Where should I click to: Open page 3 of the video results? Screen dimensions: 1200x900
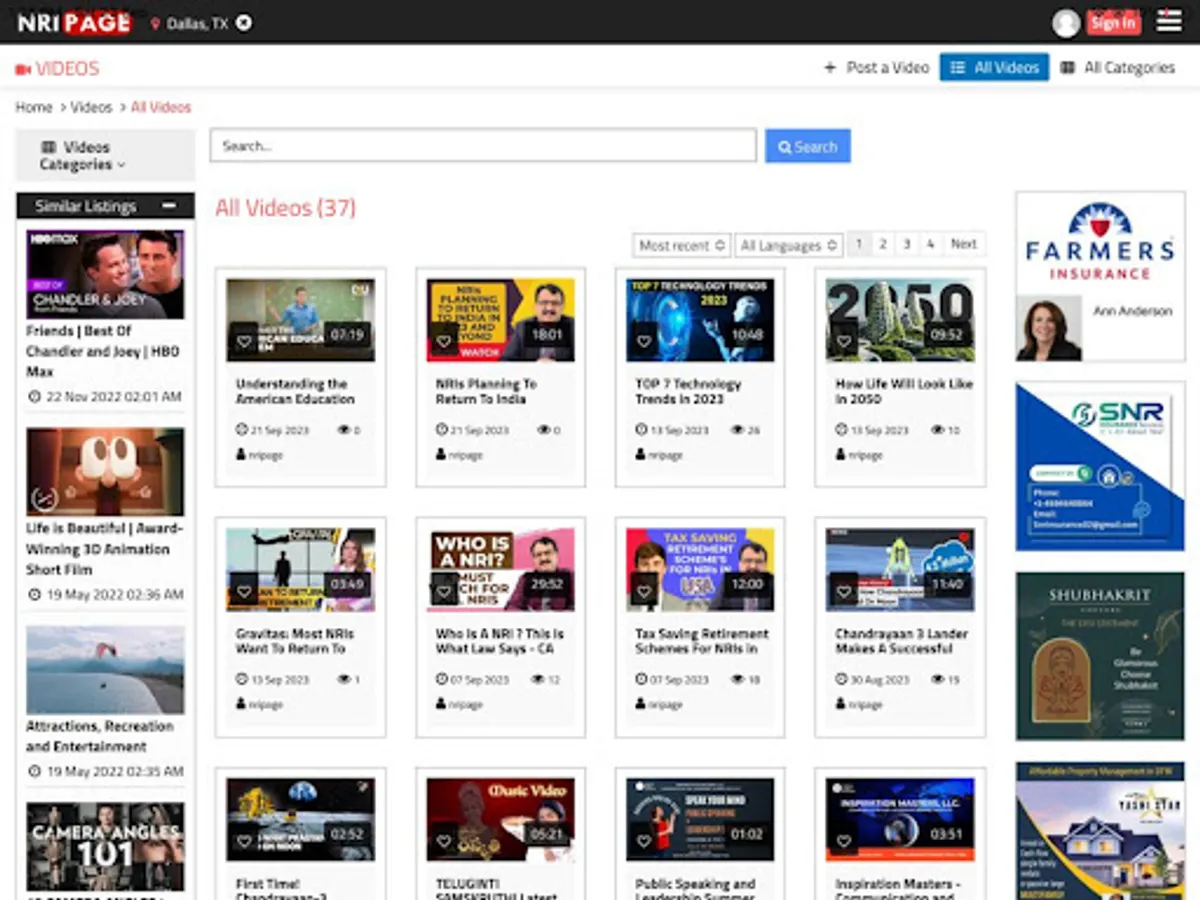(906, 243)
